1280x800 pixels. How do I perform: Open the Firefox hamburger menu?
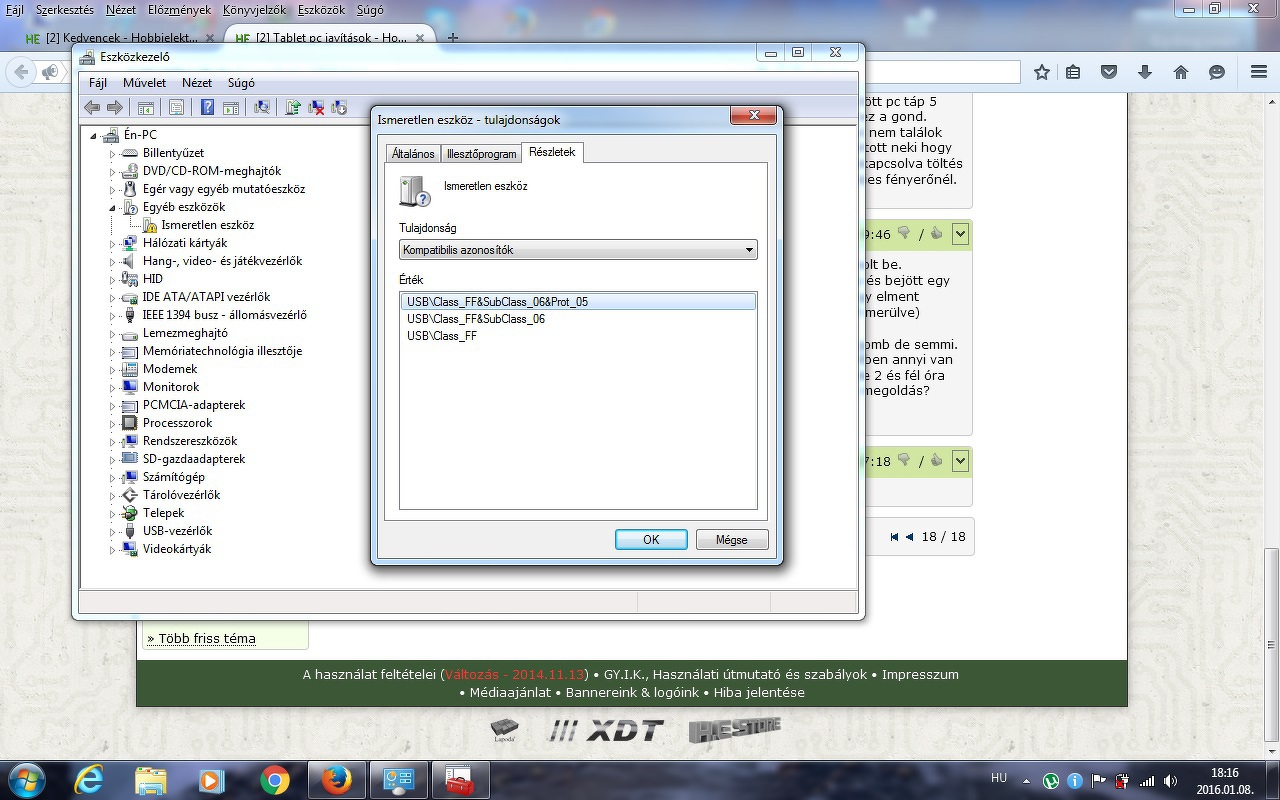click(1259, 72)
